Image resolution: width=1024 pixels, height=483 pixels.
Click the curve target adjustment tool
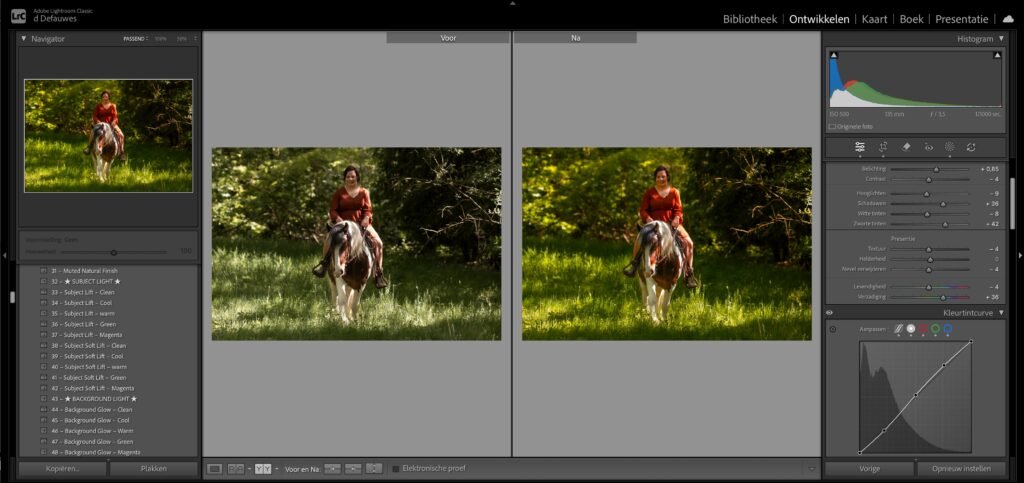coord(833,329)
